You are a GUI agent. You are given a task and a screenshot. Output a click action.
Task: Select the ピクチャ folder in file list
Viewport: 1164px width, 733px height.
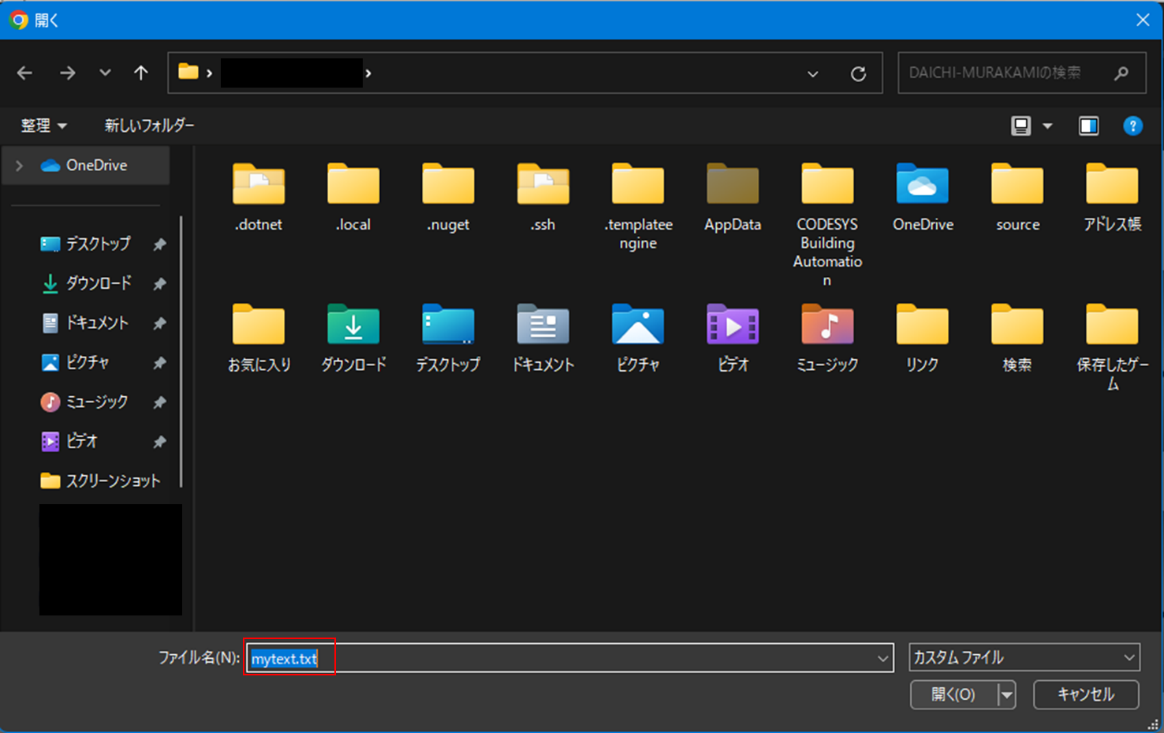(638, 338)
